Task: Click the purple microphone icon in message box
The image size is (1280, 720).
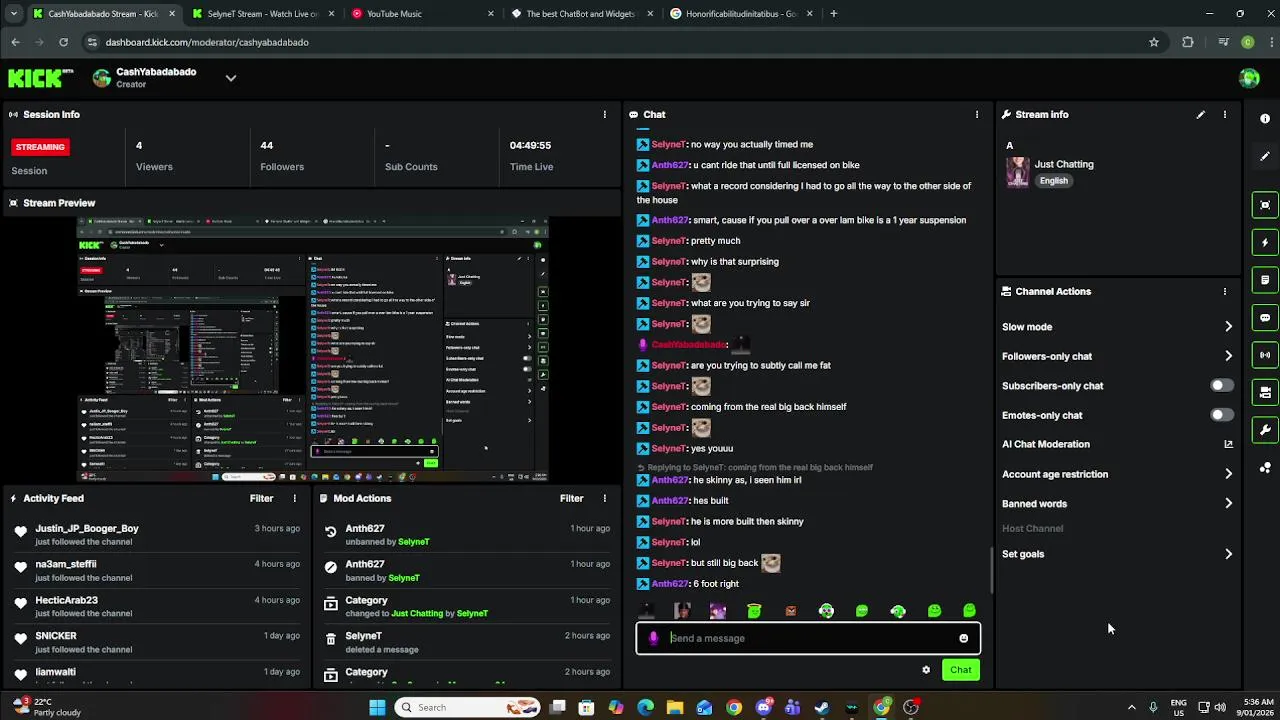Action: click(653, 638)
